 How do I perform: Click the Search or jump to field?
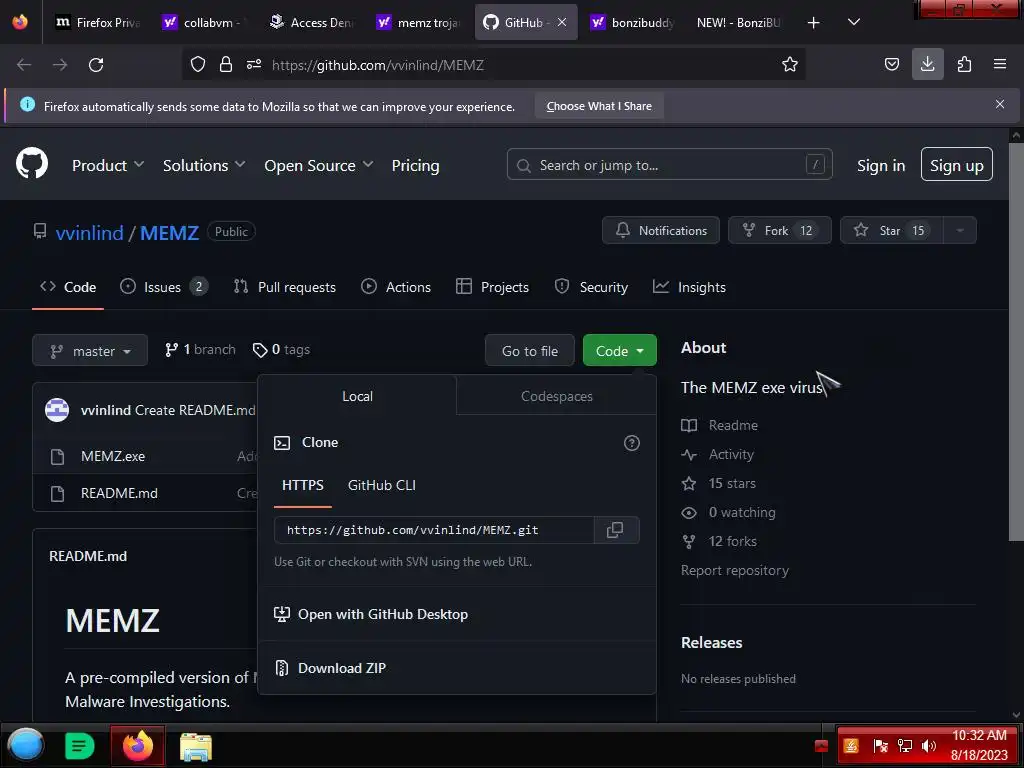(x=669, y=165)
